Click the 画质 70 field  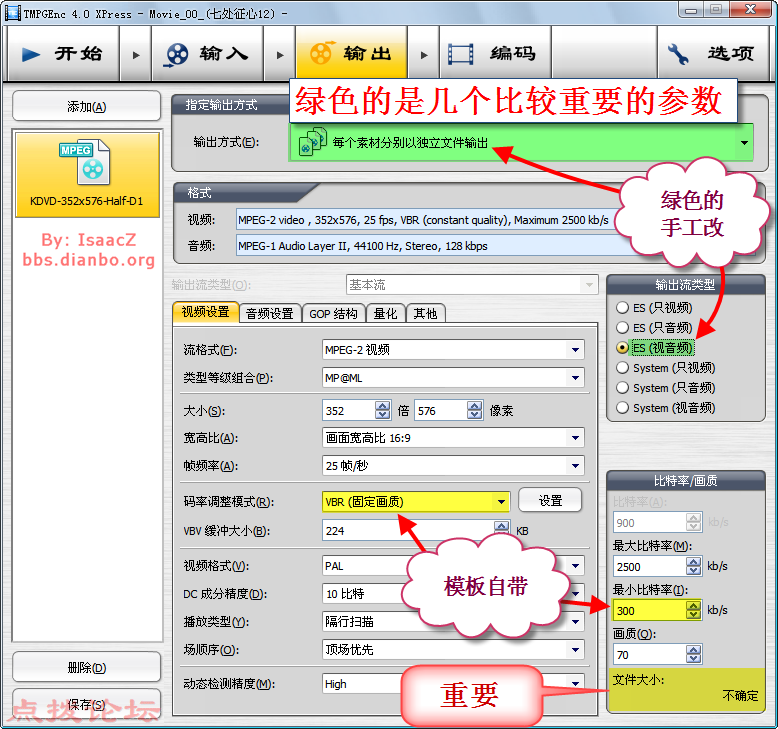[x=650, y=655]
